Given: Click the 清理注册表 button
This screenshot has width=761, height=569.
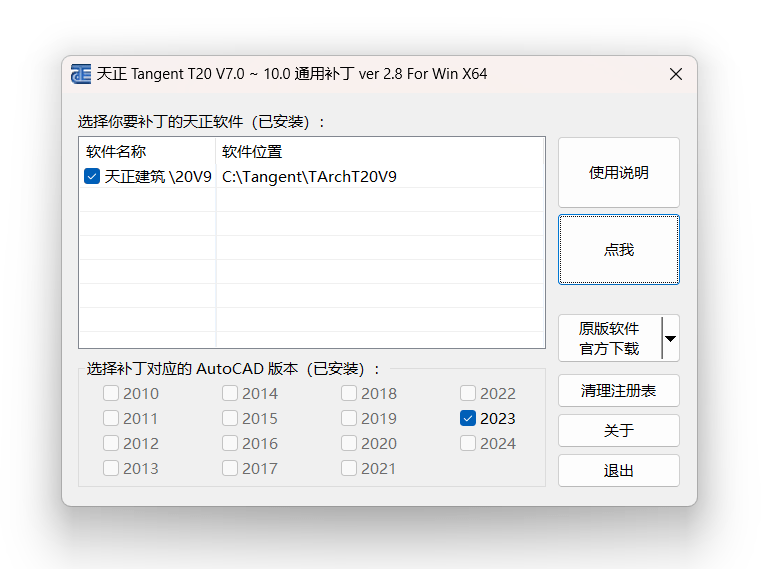Looking at the screenshot, I should [619, 390].
